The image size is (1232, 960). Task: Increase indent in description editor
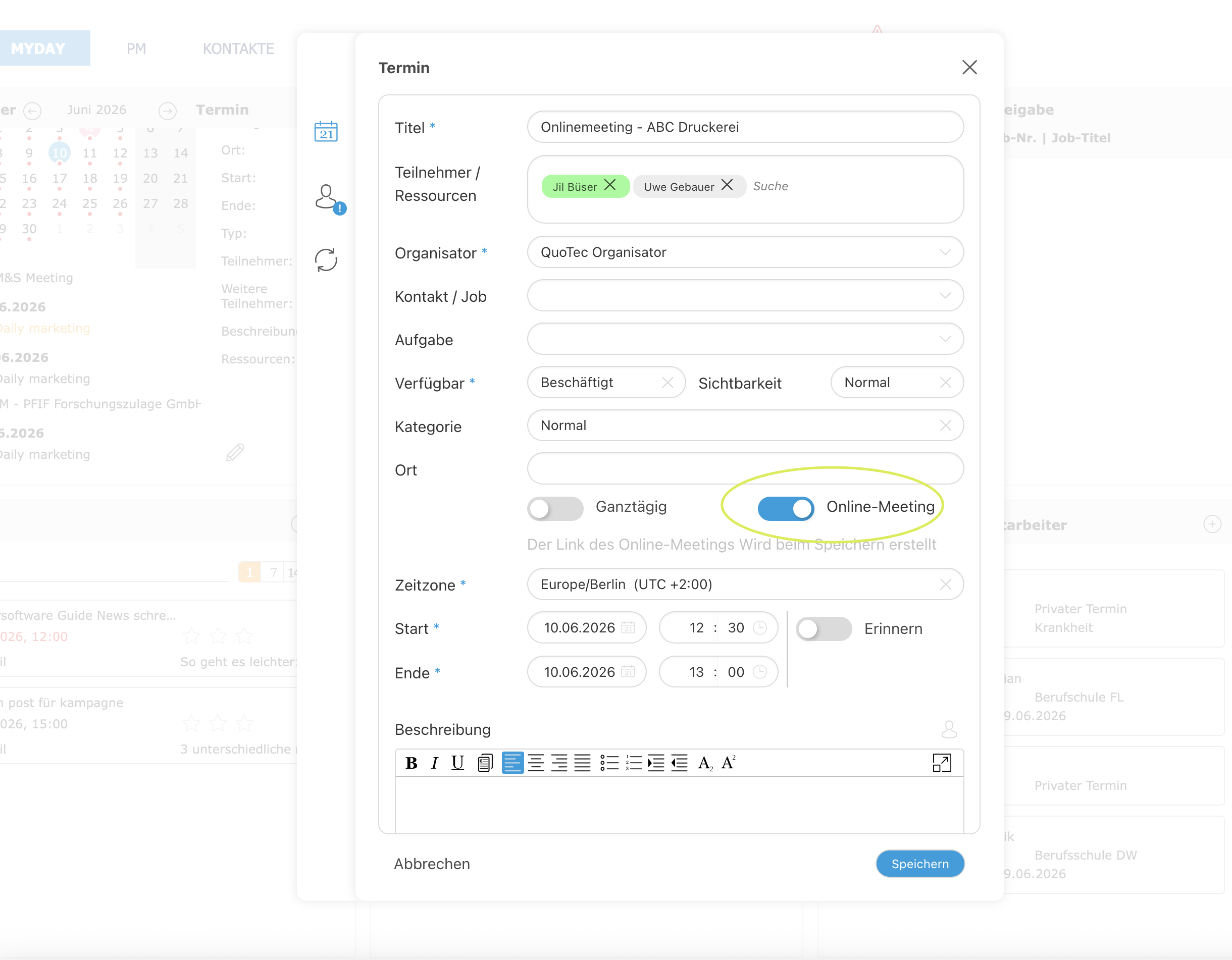tap(656, 763)
